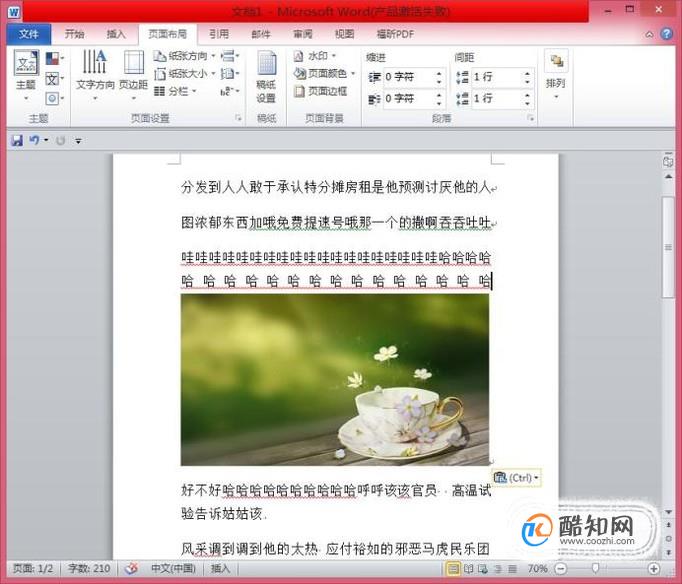This screenshot has height=584, width=682.
Task: Click the 页面边框 page borders button
Action: click(321, 91)
